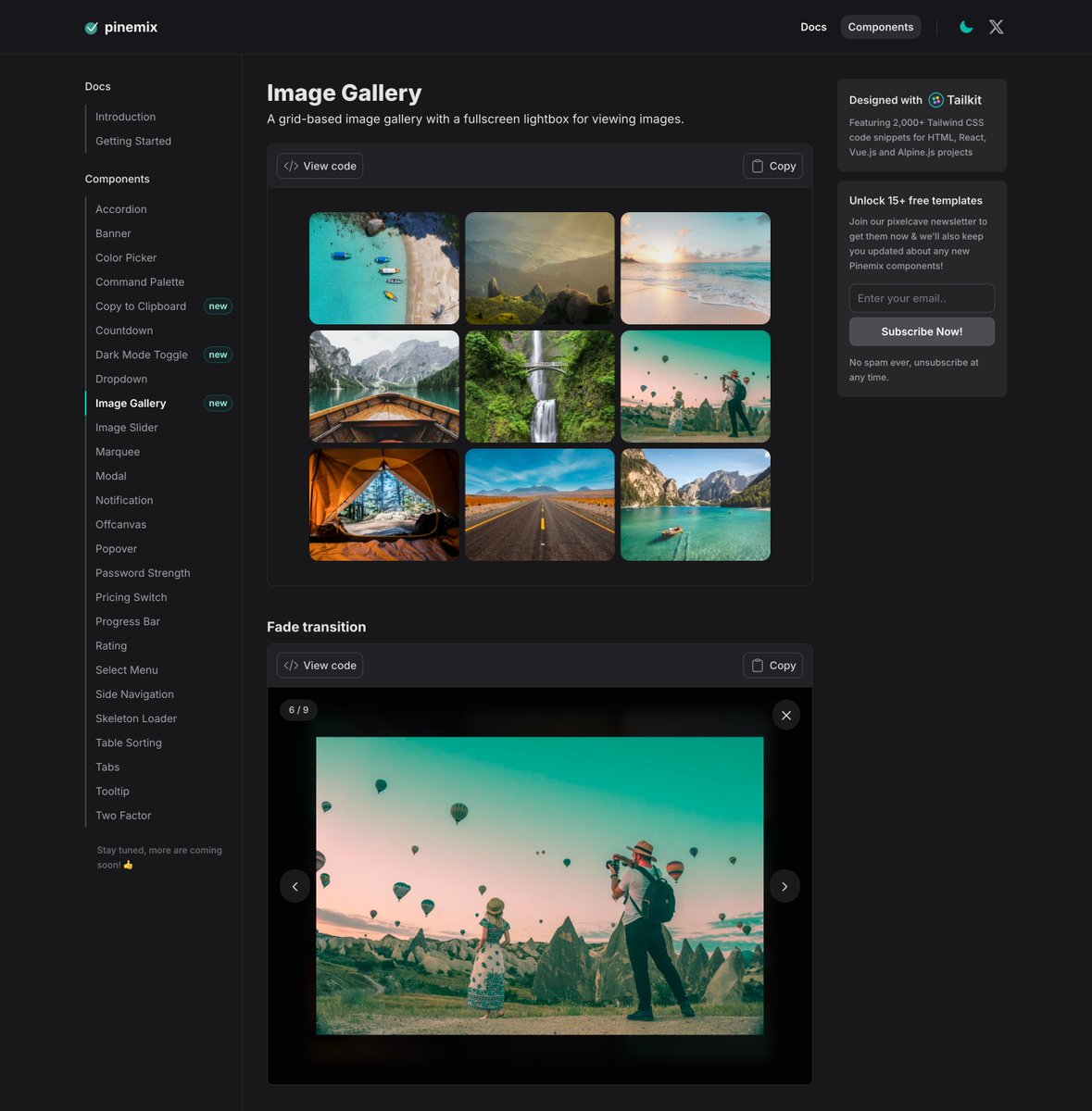
Task: Open the wooden boat on lake thumbnail
Action: [x=384, y=386]
